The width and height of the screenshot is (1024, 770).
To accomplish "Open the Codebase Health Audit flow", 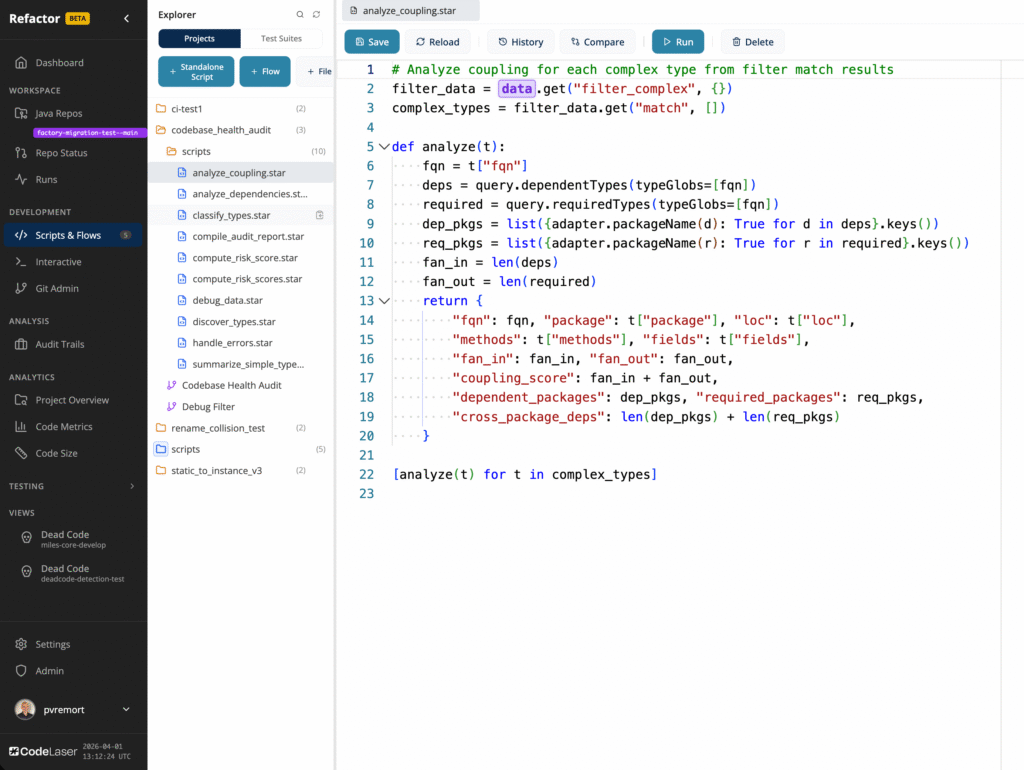I will (x=231, y=385).
